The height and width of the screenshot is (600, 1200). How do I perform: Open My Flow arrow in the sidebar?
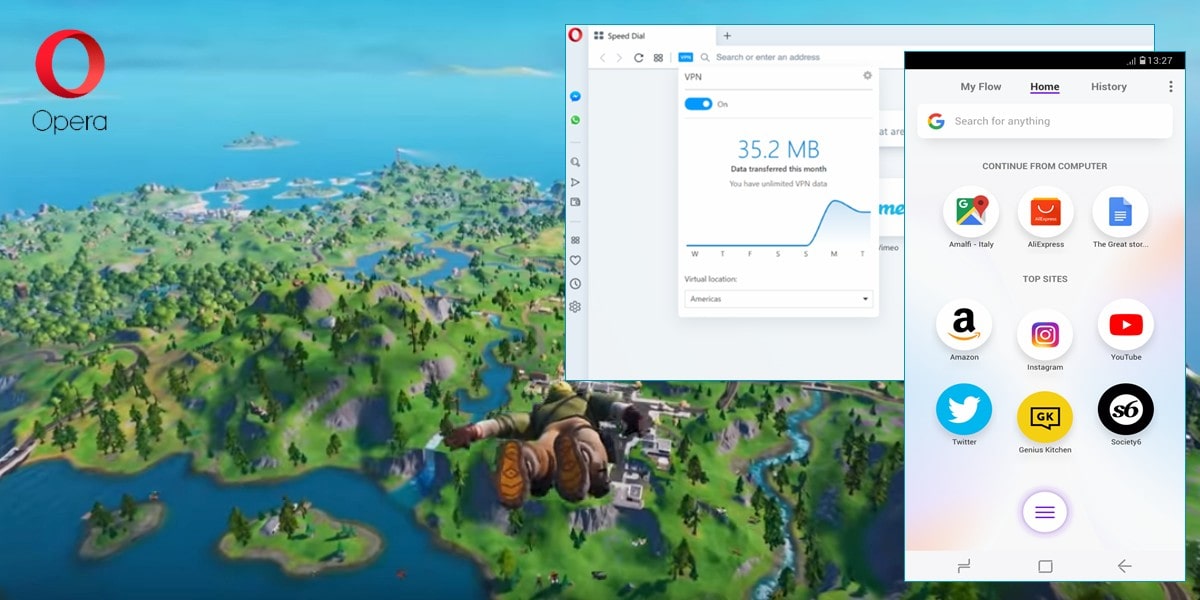pyautogui.click(x=575, y=182)
